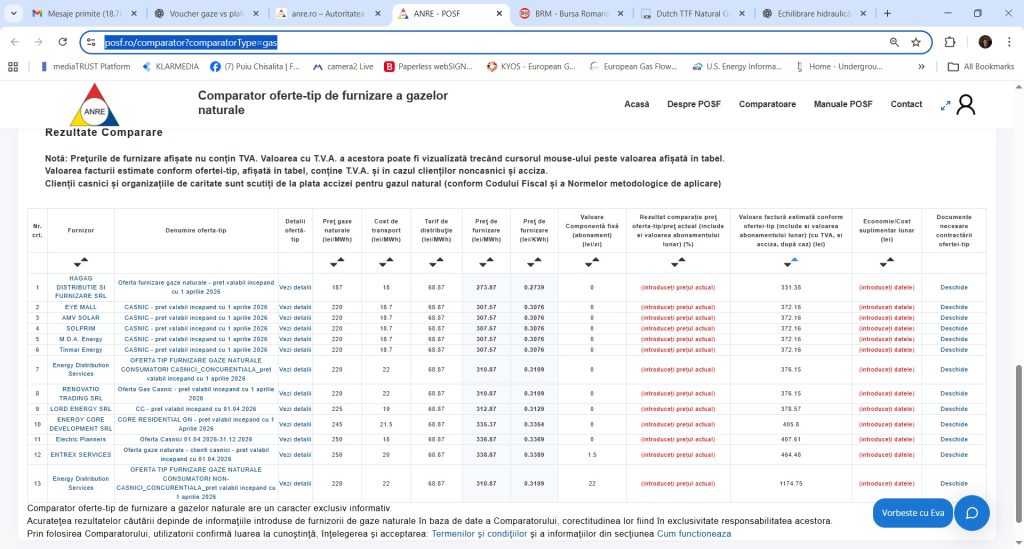Image resolution: width=1024 pixels, height=549 pixels.
Task: Open the browser extensions puzzle icon
Action: pos(950,43)
